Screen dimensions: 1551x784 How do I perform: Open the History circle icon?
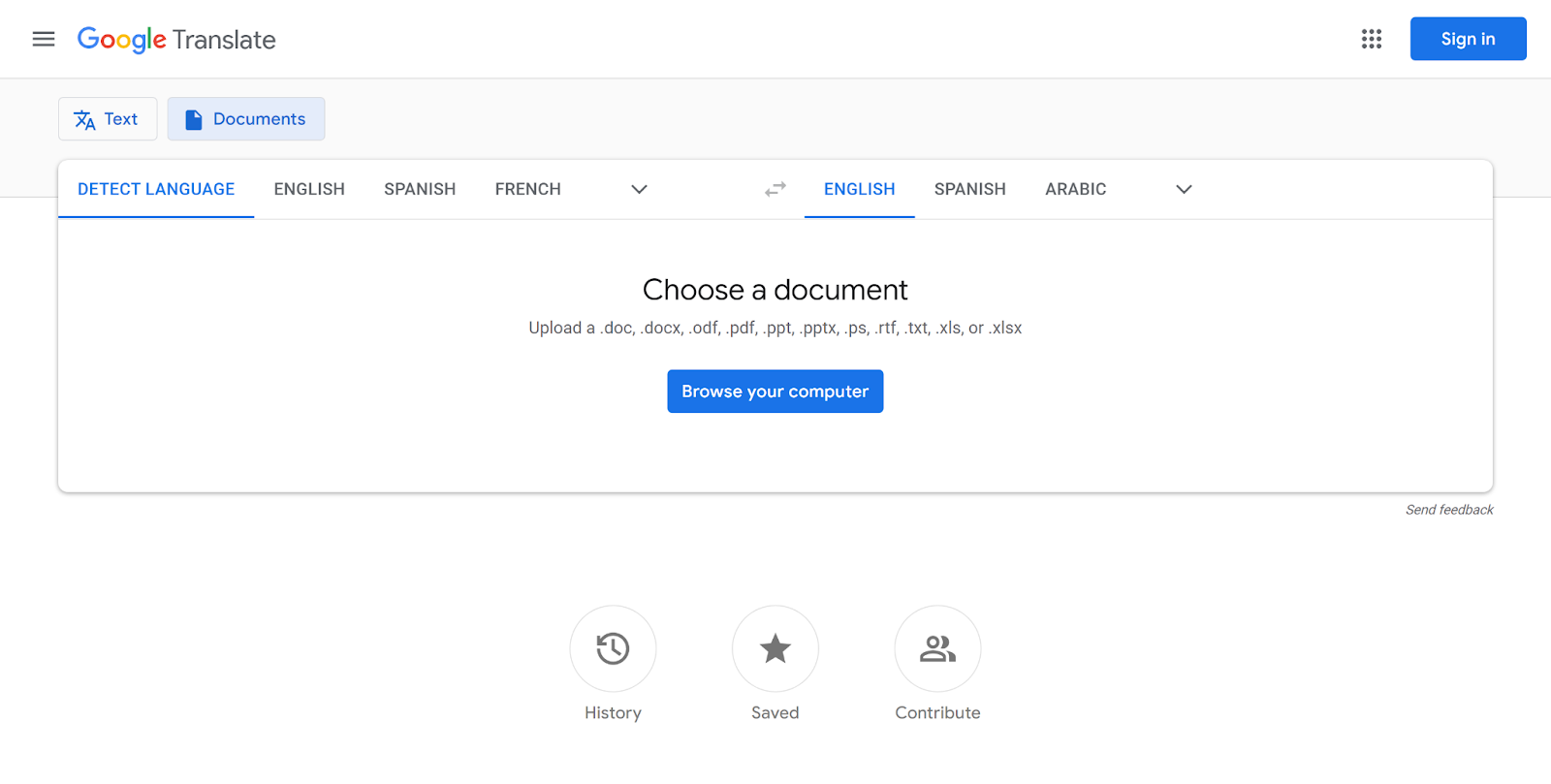coord(613,648)
